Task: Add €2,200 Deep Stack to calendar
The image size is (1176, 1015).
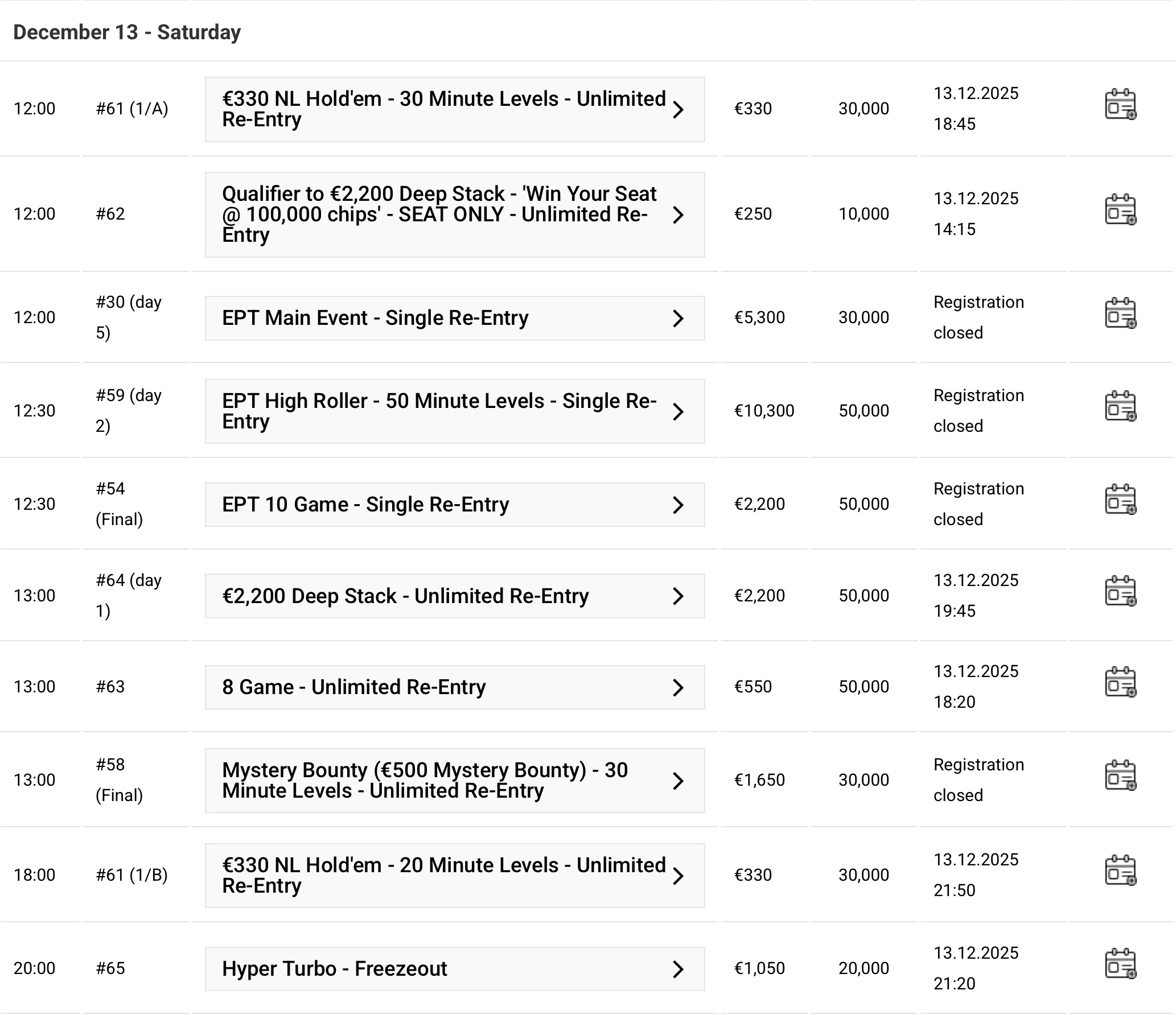Action: (1120, 592)
